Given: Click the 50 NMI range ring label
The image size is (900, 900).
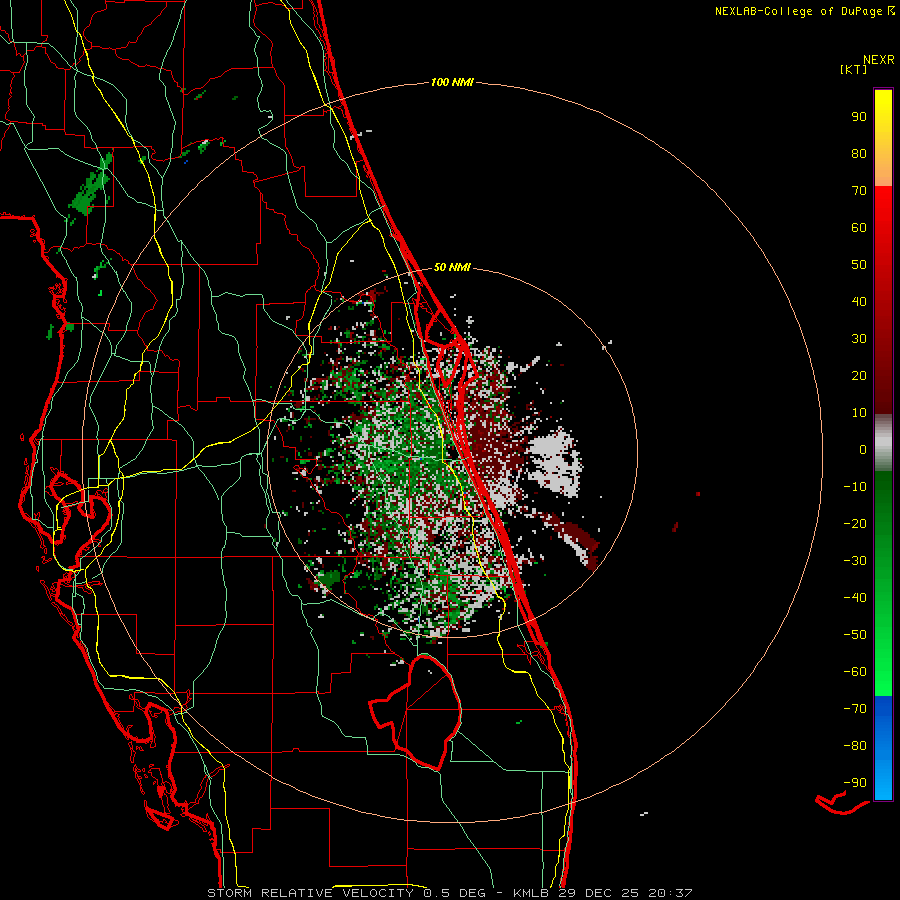Looking at the screenshot, I should click(452, 267).
